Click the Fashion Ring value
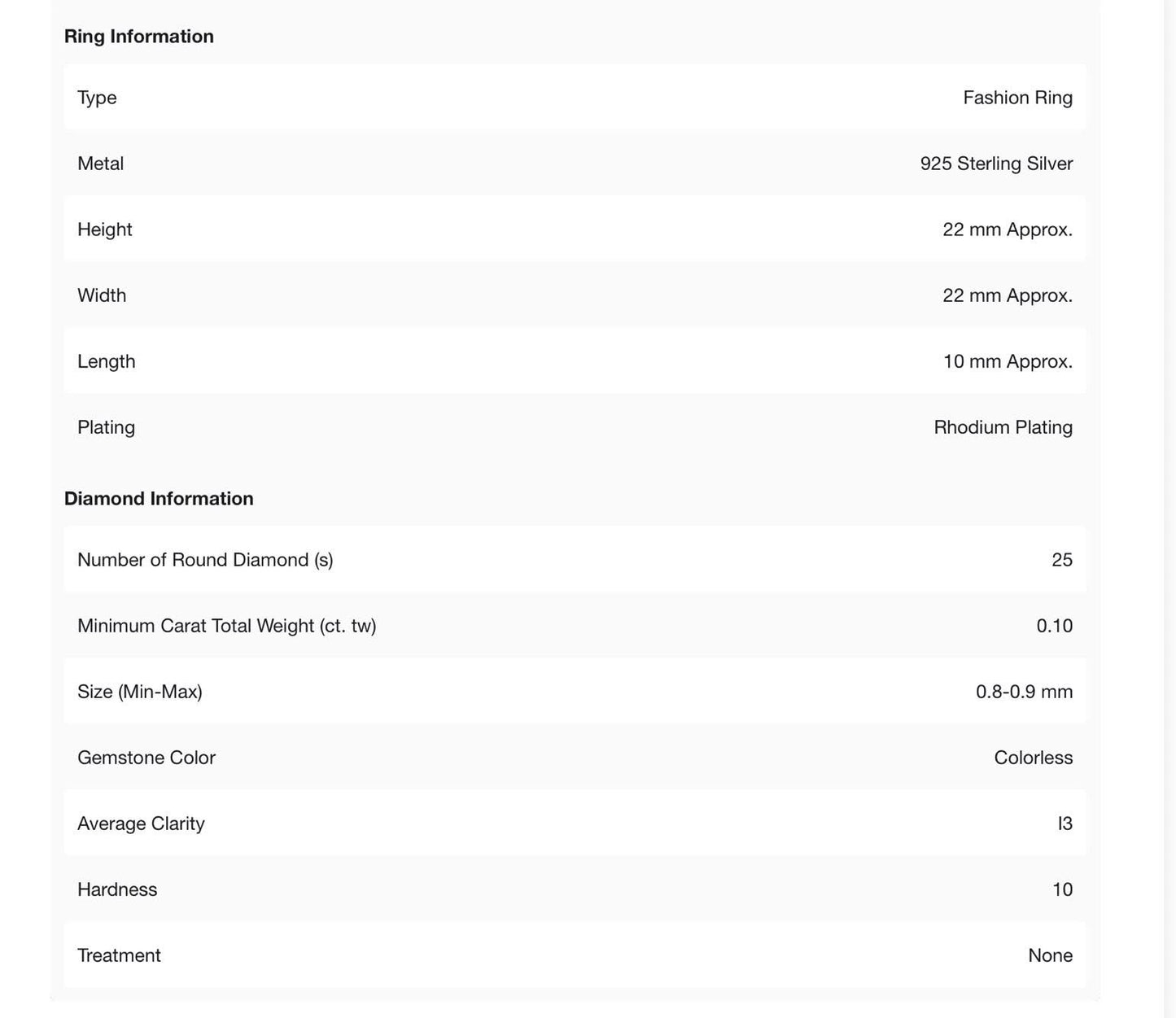1176x1018 pixels. [1017, 98]
